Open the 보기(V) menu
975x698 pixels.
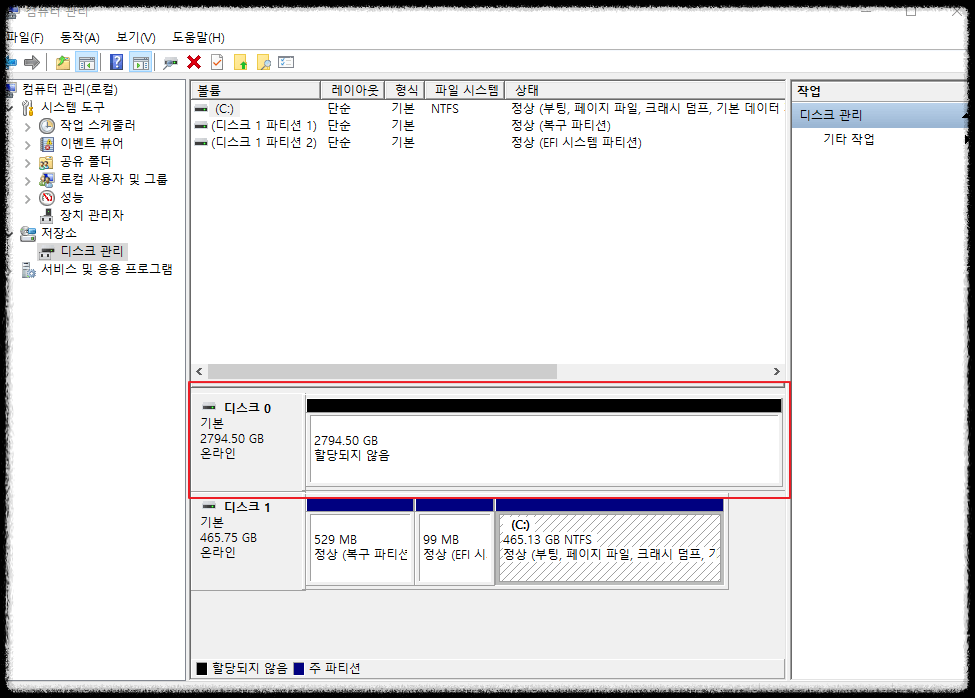click(136, 37)
